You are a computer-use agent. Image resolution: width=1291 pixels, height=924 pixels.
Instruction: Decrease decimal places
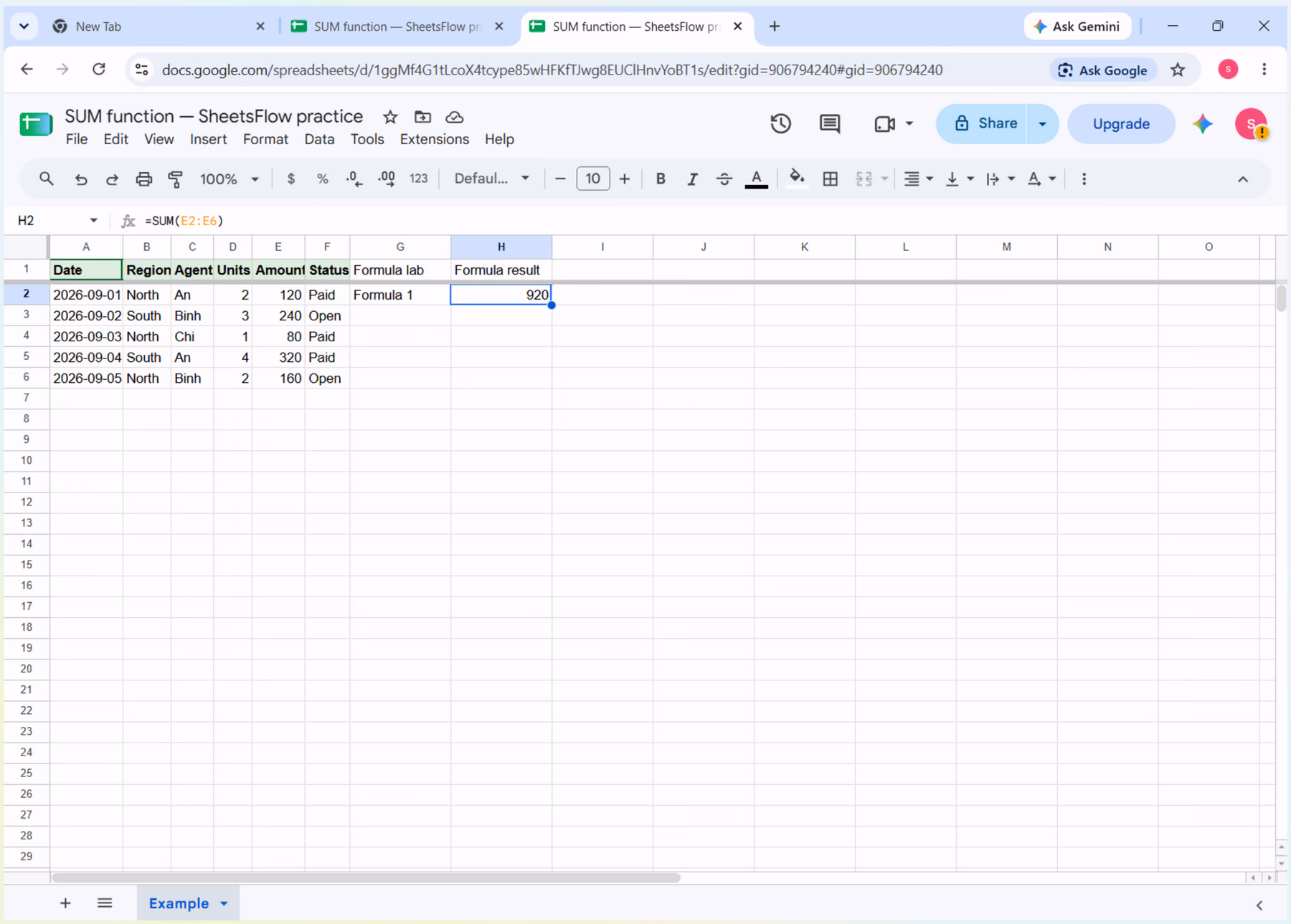coord(354,179)
